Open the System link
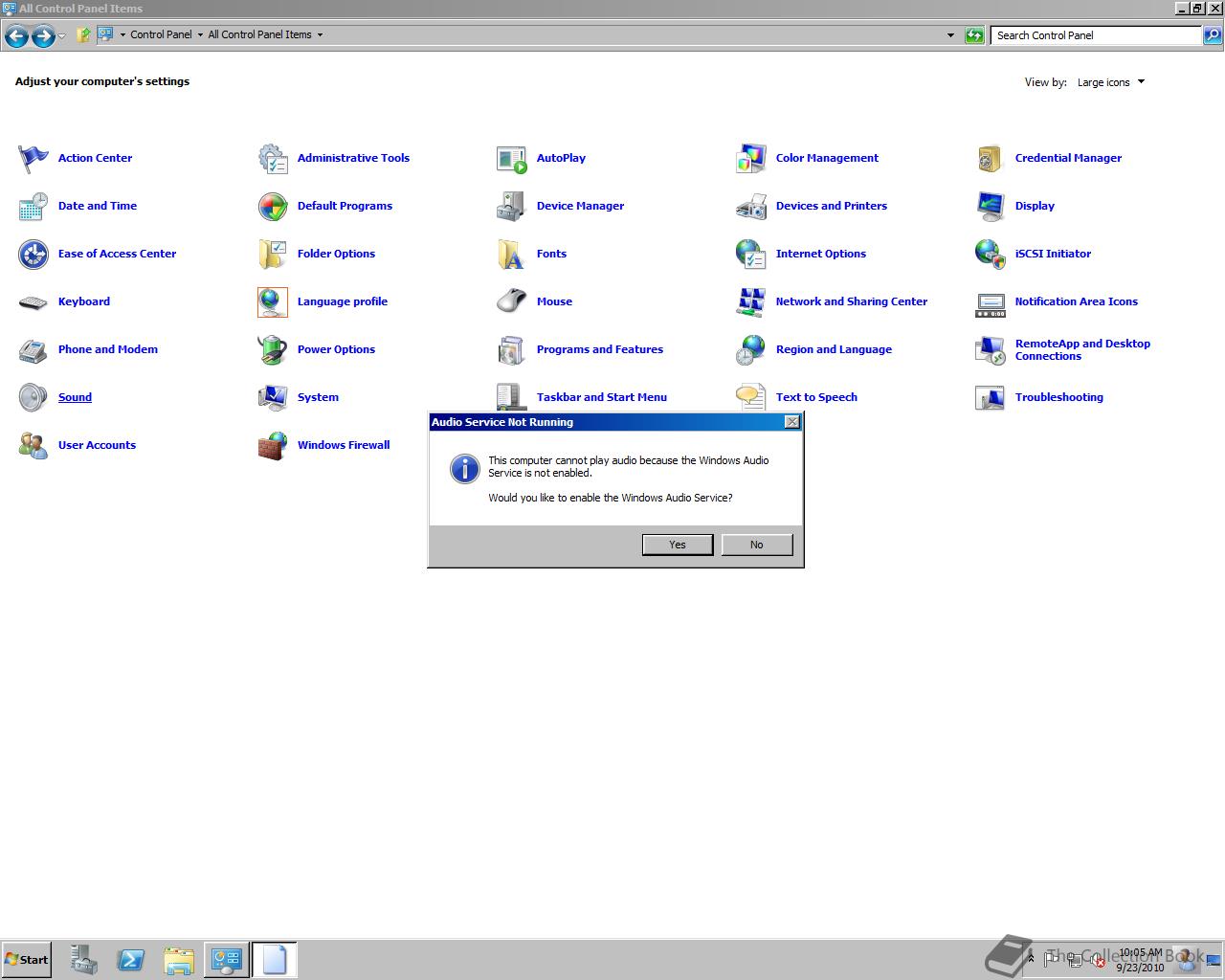This screenshot has width=1225, height=980. (x=318, y=397)
